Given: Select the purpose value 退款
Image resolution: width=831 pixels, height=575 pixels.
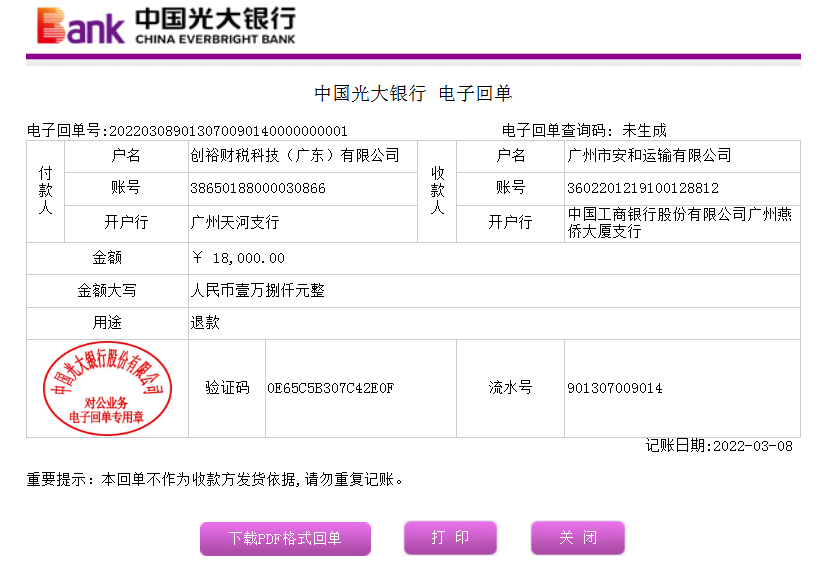Looking at the screenshot, I should click(x=205, y=323).
